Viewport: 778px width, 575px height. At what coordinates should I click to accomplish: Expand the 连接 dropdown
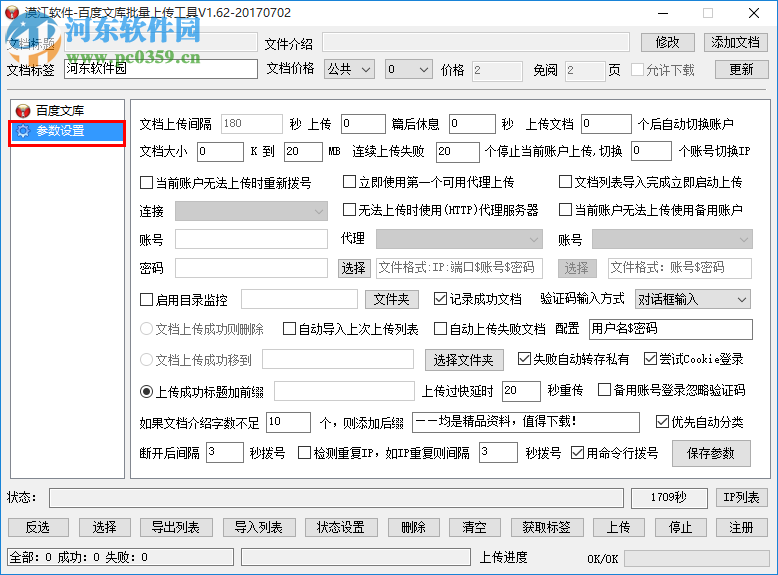[x=252, y=211]
